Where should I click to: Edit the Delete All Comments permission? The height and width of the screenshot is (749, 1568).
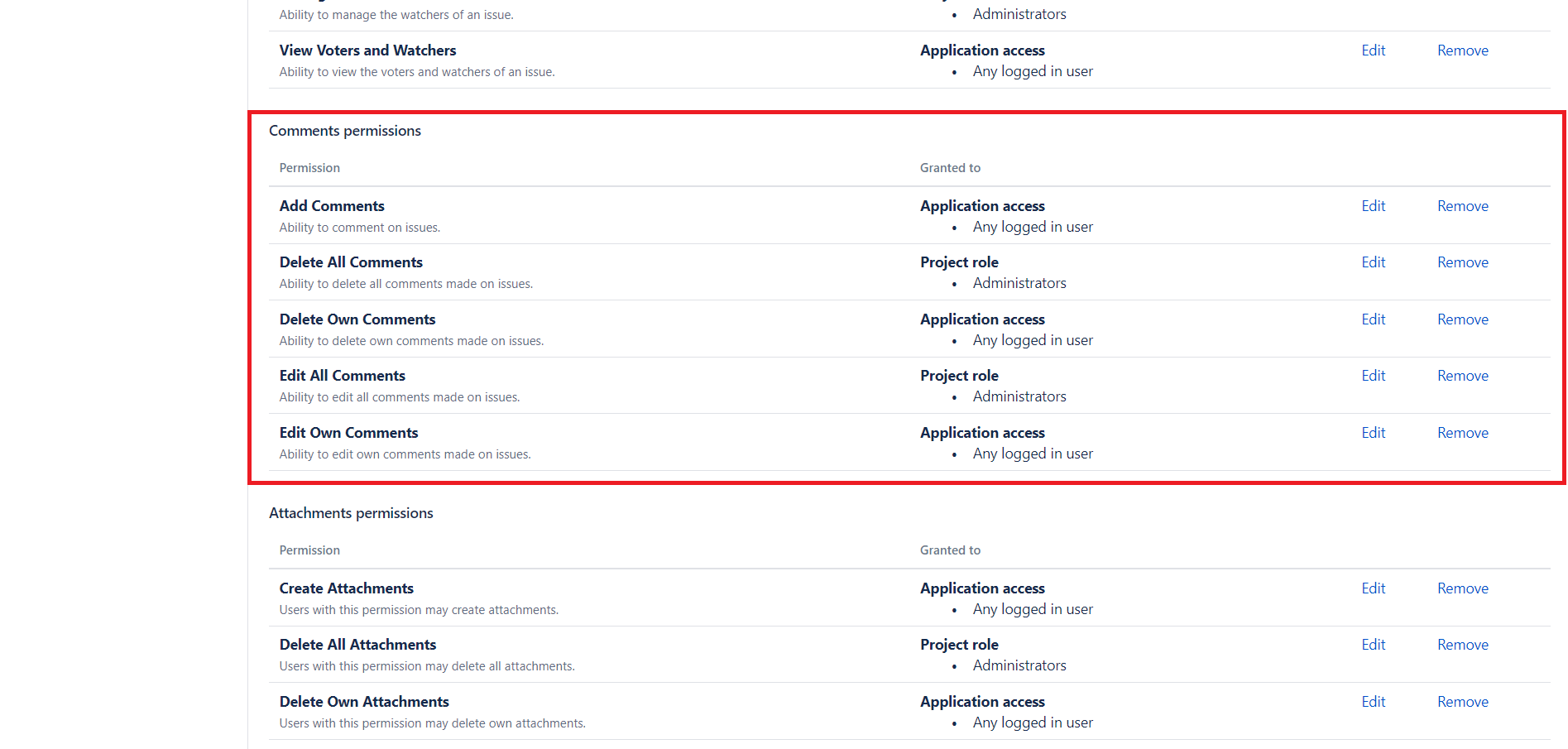pos(1373,262)
